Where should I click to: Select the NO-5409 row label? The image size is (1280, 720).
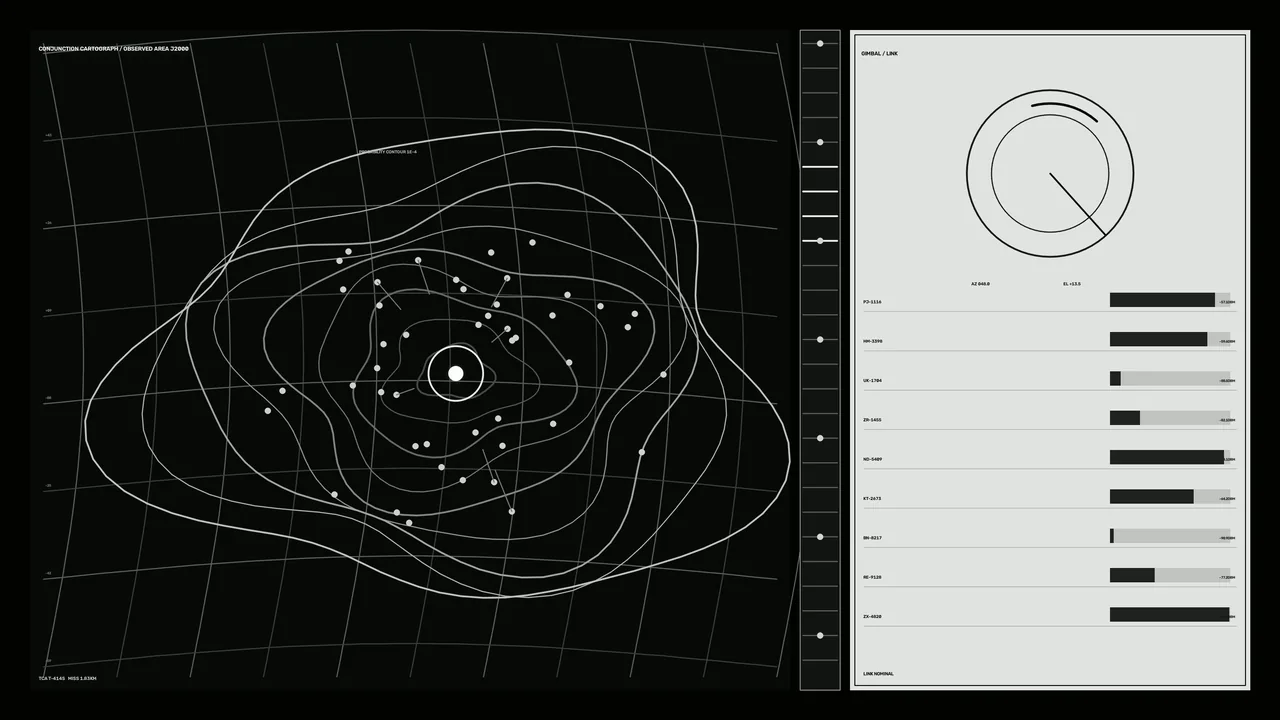click(872, 459)
